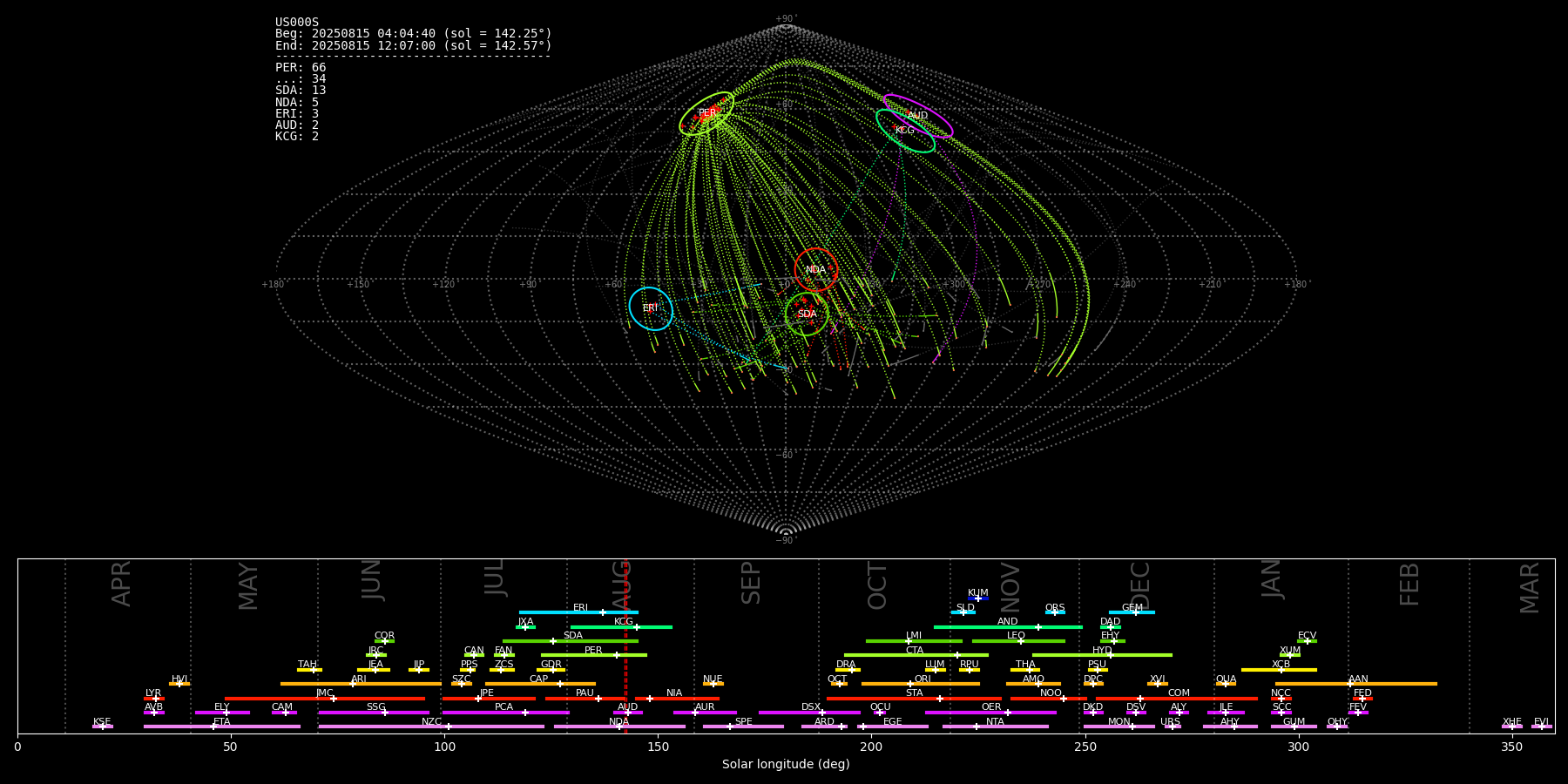
Task: Click the 'KCG: 2' count entry
Action: (x=297, y=137)
